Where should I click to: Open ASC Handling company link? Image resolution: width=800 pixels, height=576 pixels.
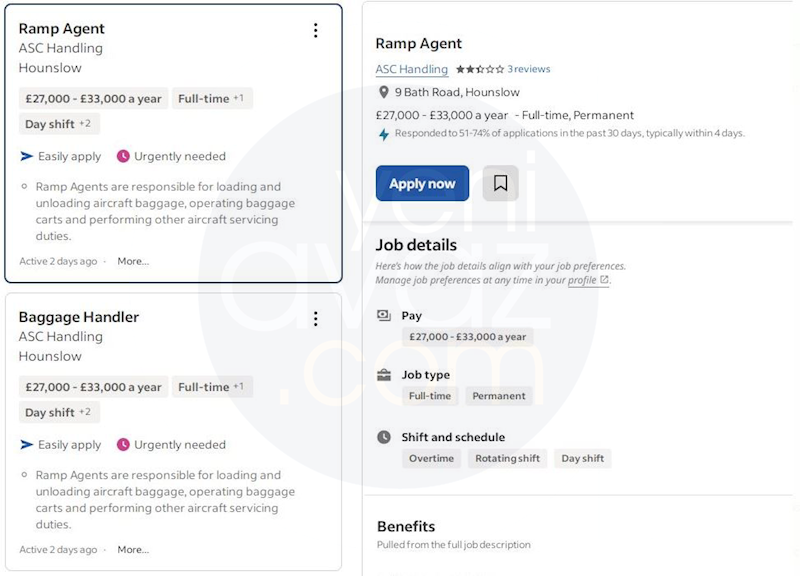click(412, 69)
